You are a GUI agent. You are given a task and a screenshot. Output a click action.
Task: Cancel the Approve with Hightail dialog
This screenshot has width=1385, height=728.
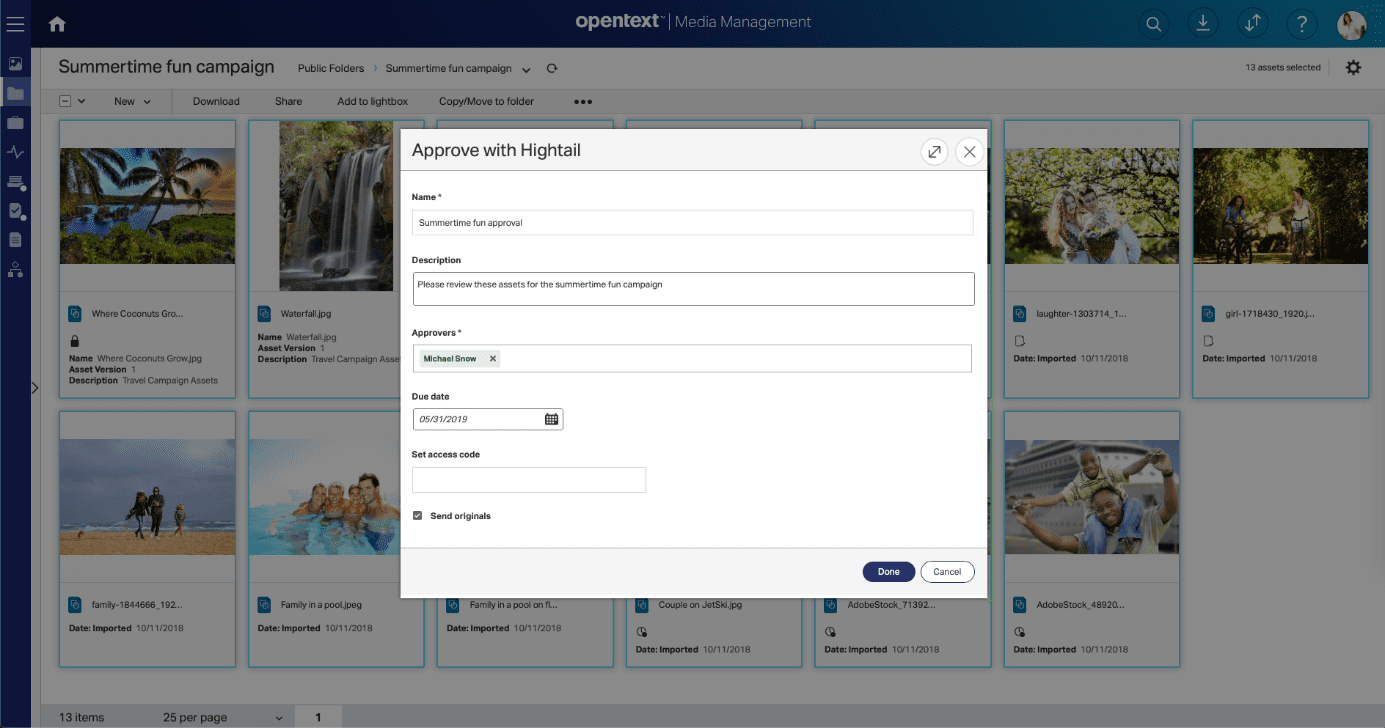[946, 571]
